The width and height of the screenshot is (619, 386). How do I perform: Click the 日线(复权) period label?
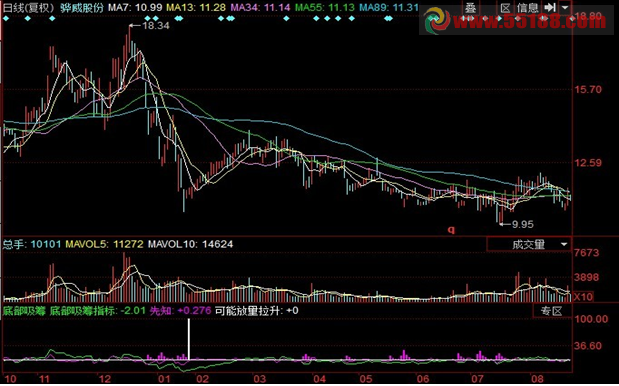pyautogui.click(x=28, y=7)
